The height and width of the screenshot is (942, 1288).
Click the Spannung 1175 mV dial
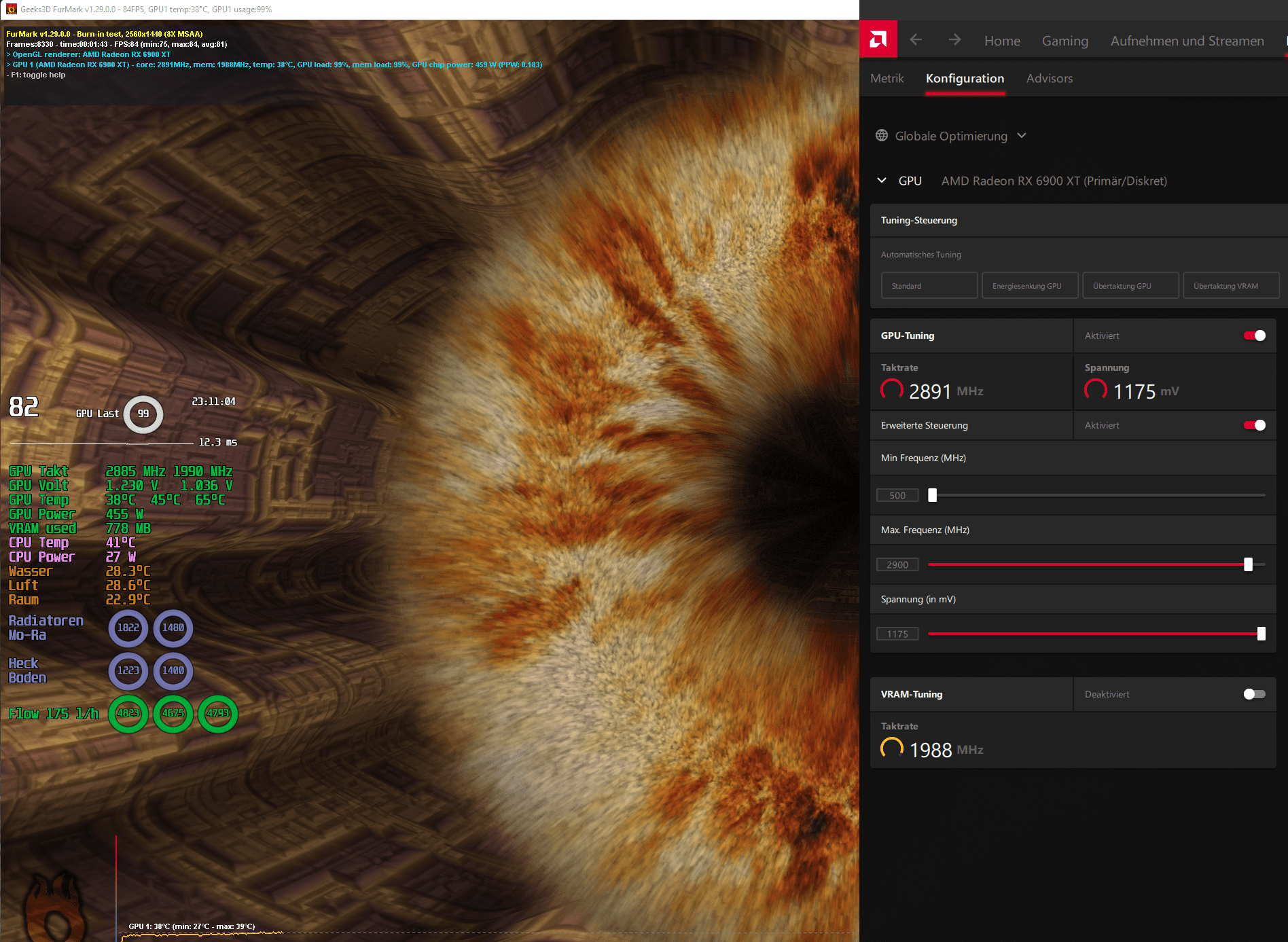click(x=1096, y=390)
